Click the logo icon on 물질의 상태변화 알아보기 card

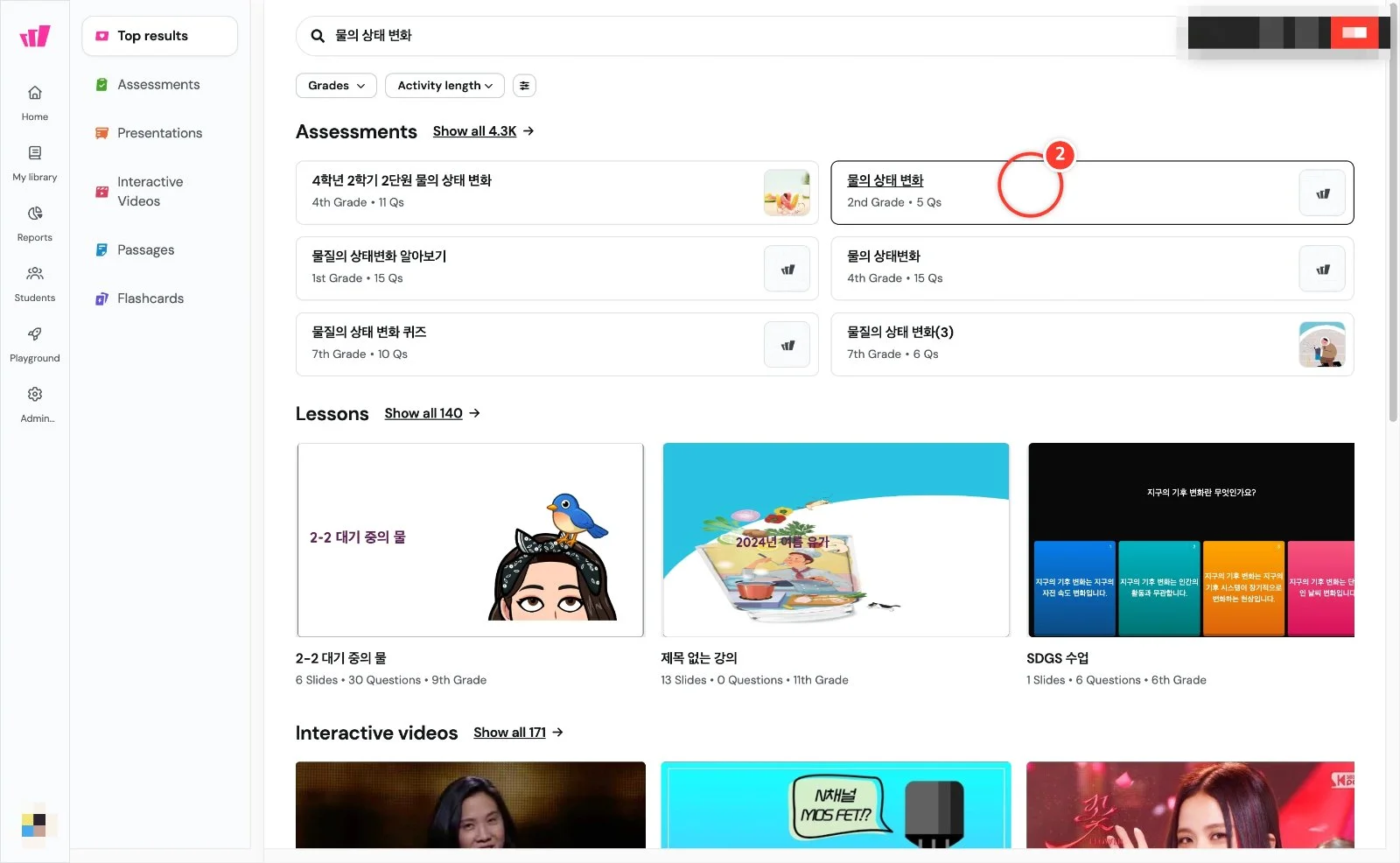787,269
